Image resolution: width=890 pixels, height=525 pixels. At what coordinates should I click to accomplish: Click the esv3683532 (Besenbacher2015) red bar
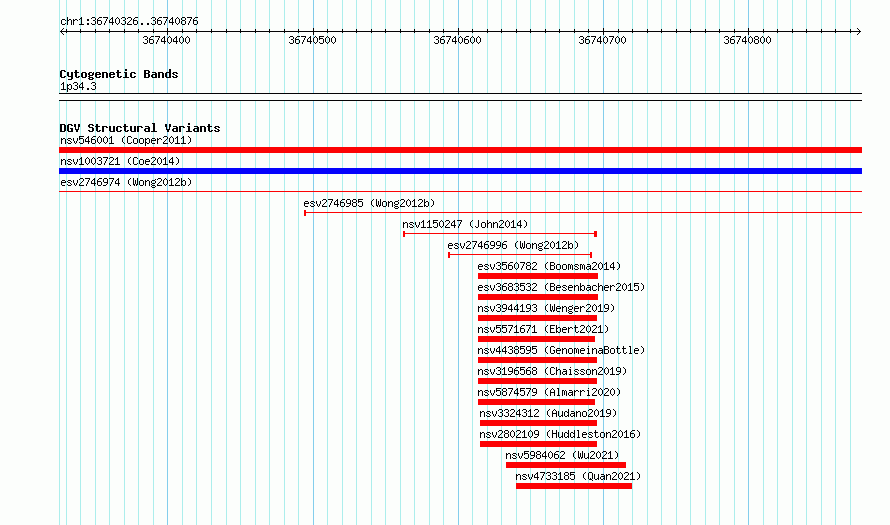538,297
